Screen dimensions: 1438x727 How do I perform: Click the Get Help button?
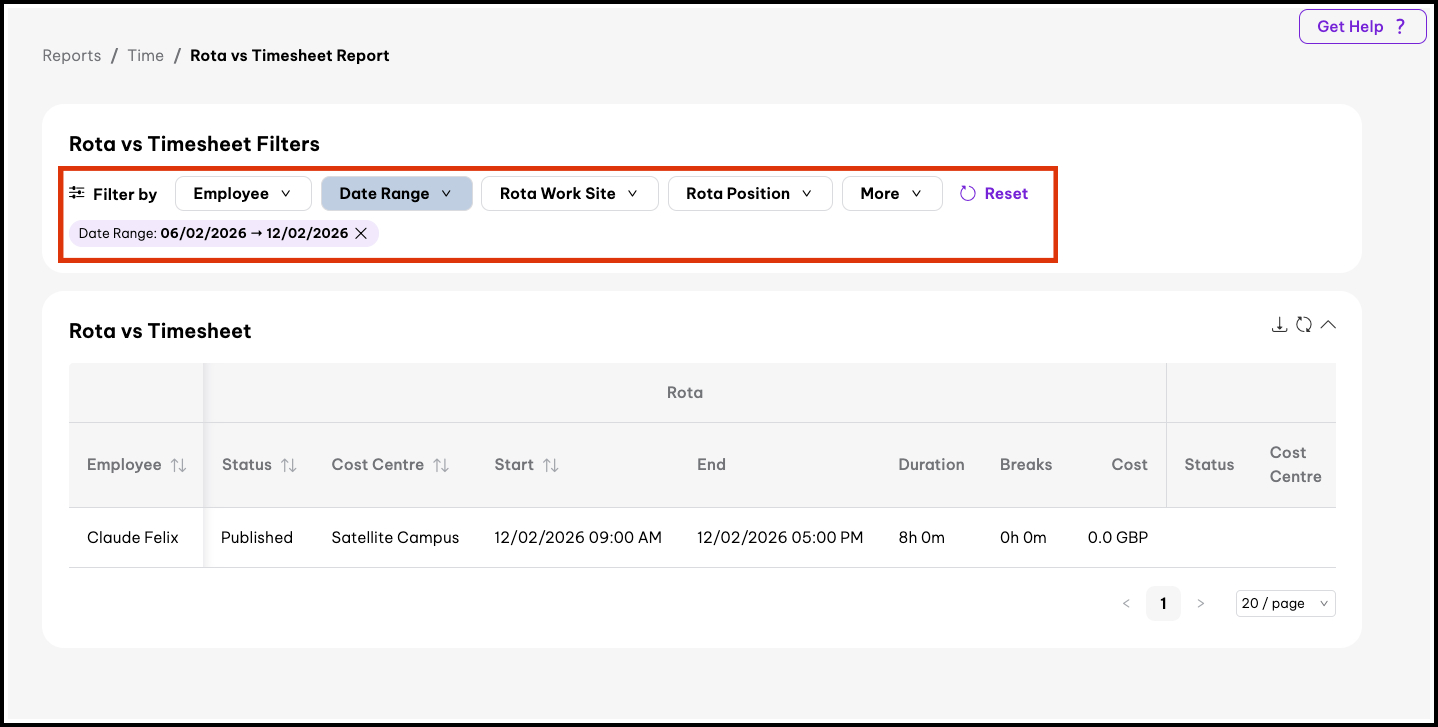(1362, 27)
